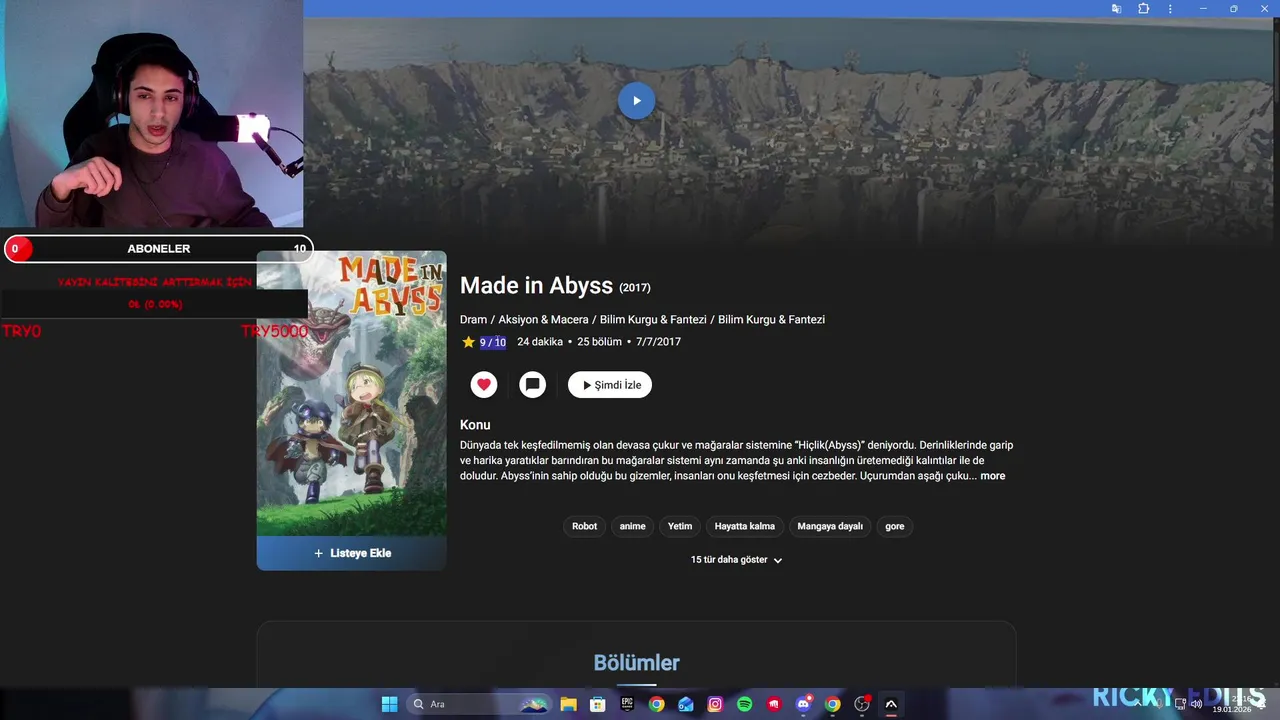Select the Mangaya dayalı tag
The width and height of the screenshot is (1280, 720).
[830, 526]
